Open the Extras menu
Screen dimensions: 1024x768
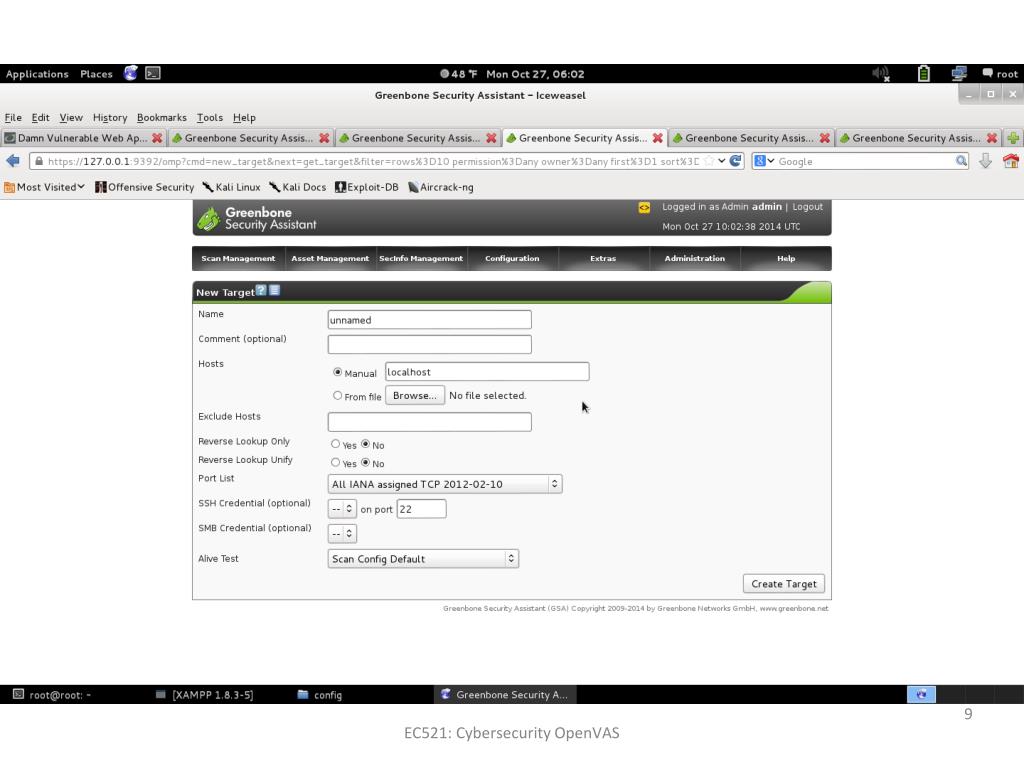(x=603, y=258)
